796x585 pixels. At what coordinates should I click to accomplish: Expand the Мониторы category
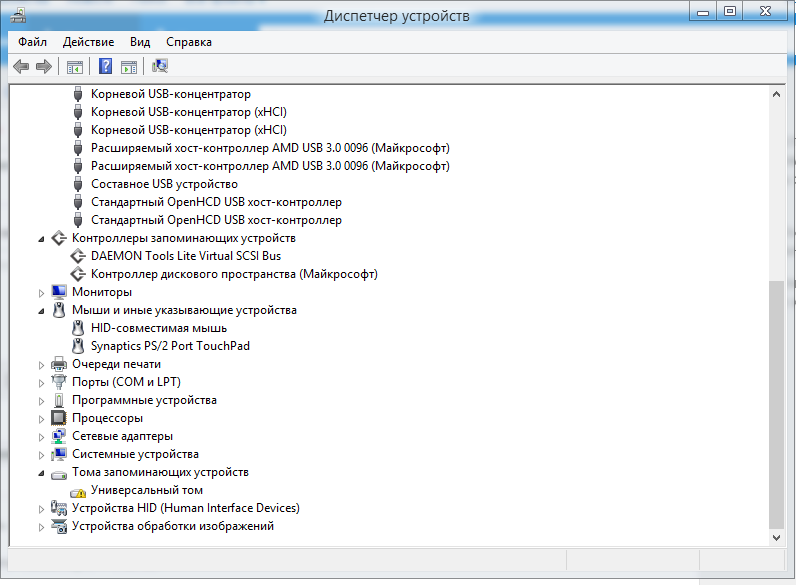[x=41, y=293]
